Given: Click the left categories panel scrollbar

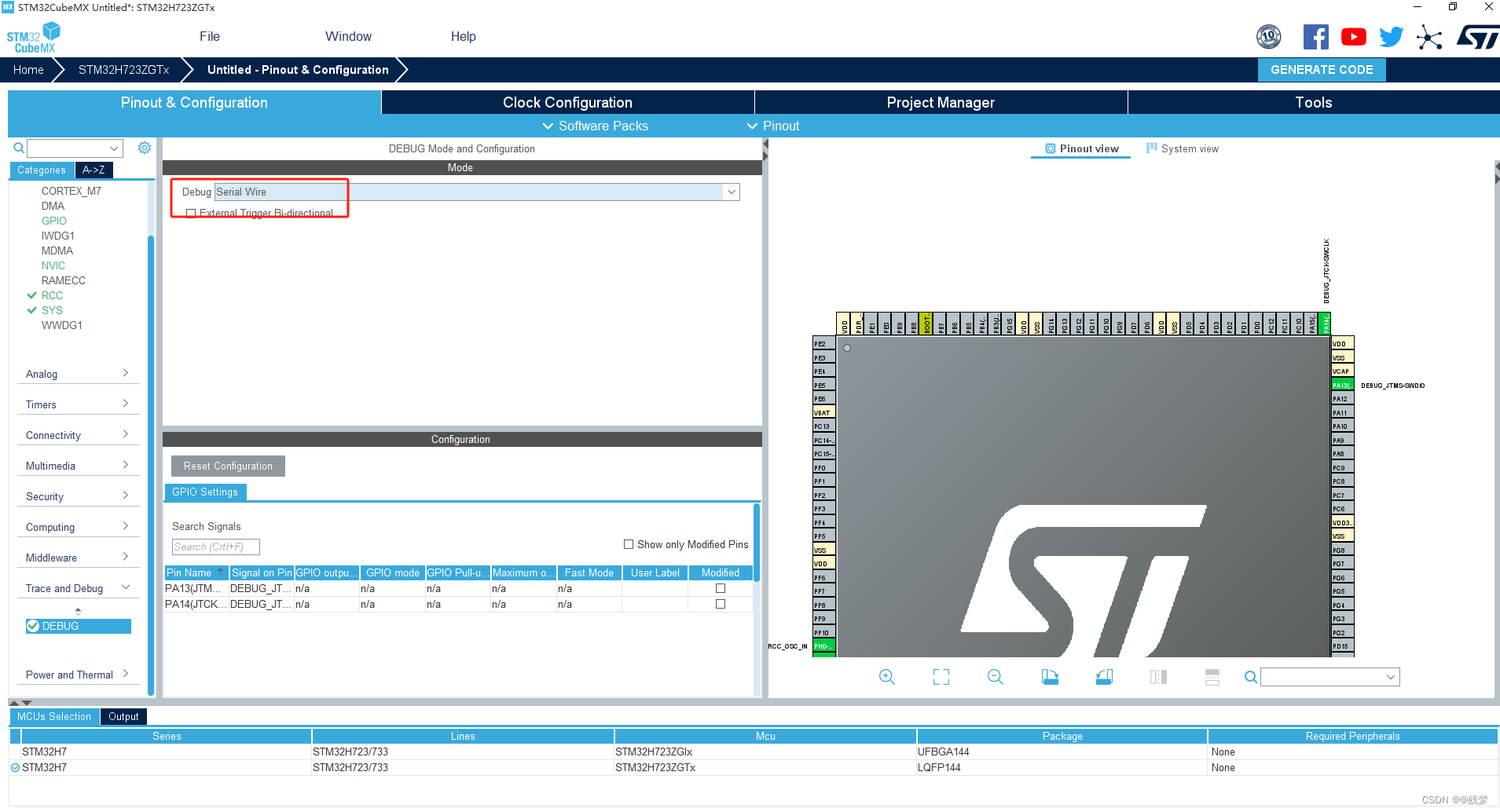Looking at the screenshot, I should click(151, 463).
